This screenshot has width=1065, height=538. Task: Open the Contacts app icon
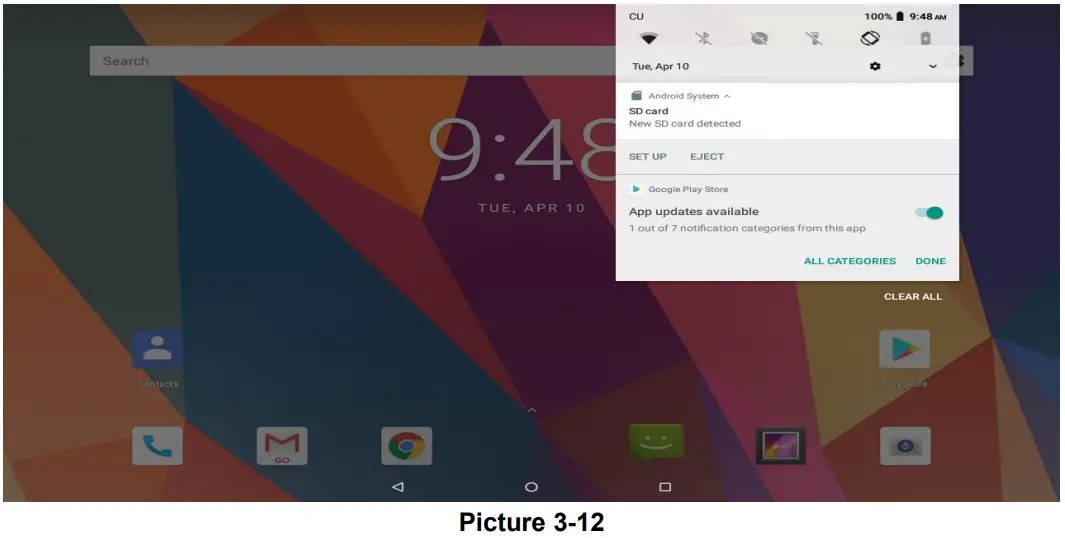(x=158, y=349)
